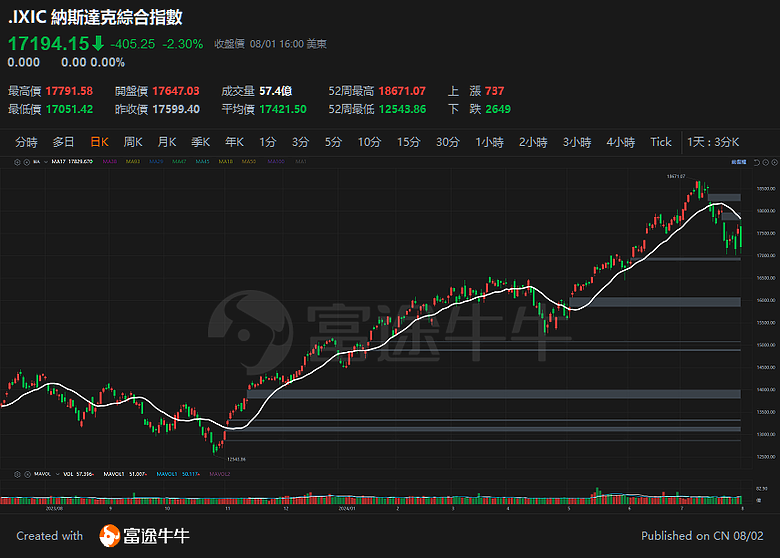Viewport: 780px width, 558px height.
Task: Click the rightmost circle chart icon
Action: [775, 162]
